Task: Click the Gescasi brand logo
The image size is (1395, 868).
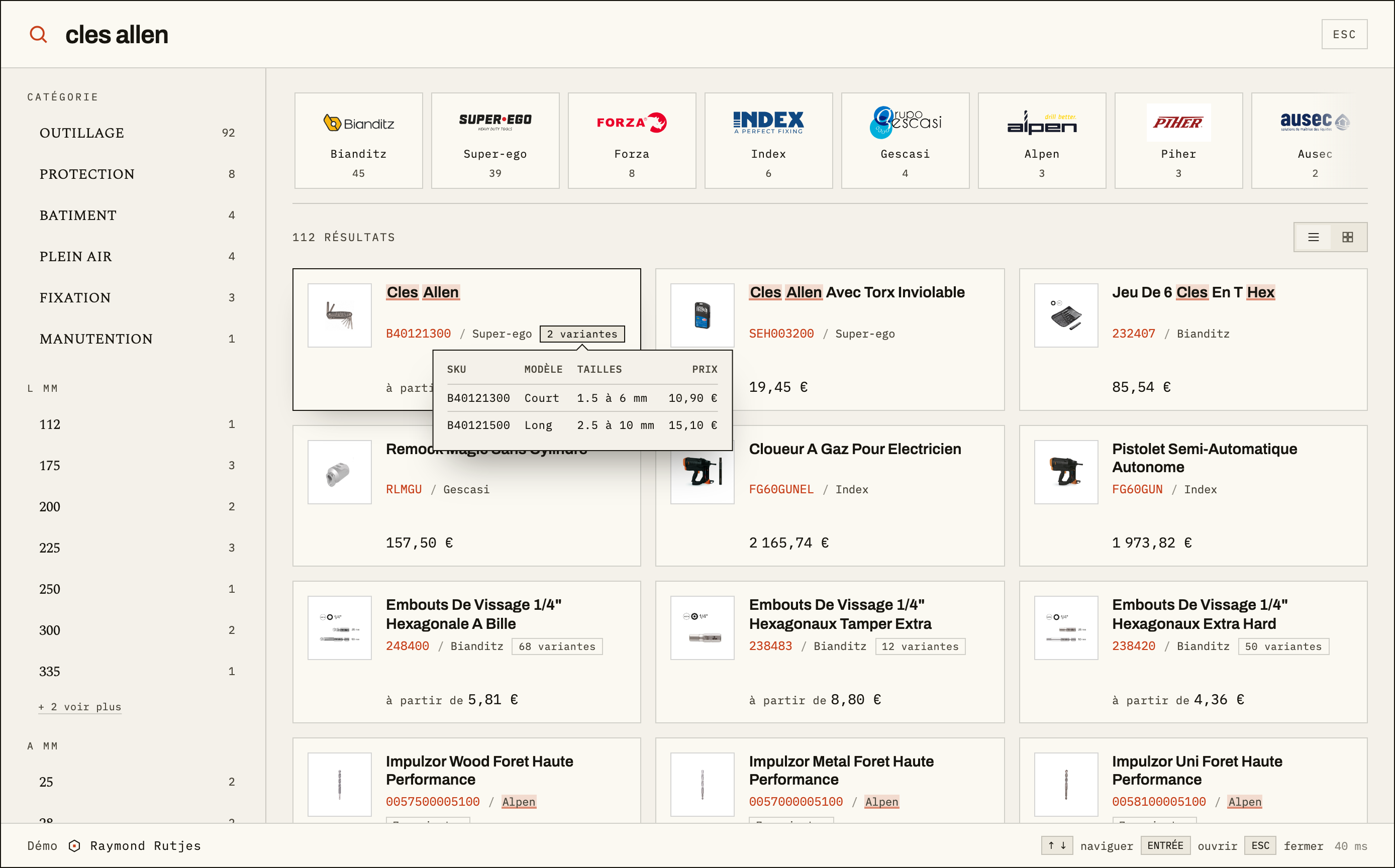Action: 905,122
